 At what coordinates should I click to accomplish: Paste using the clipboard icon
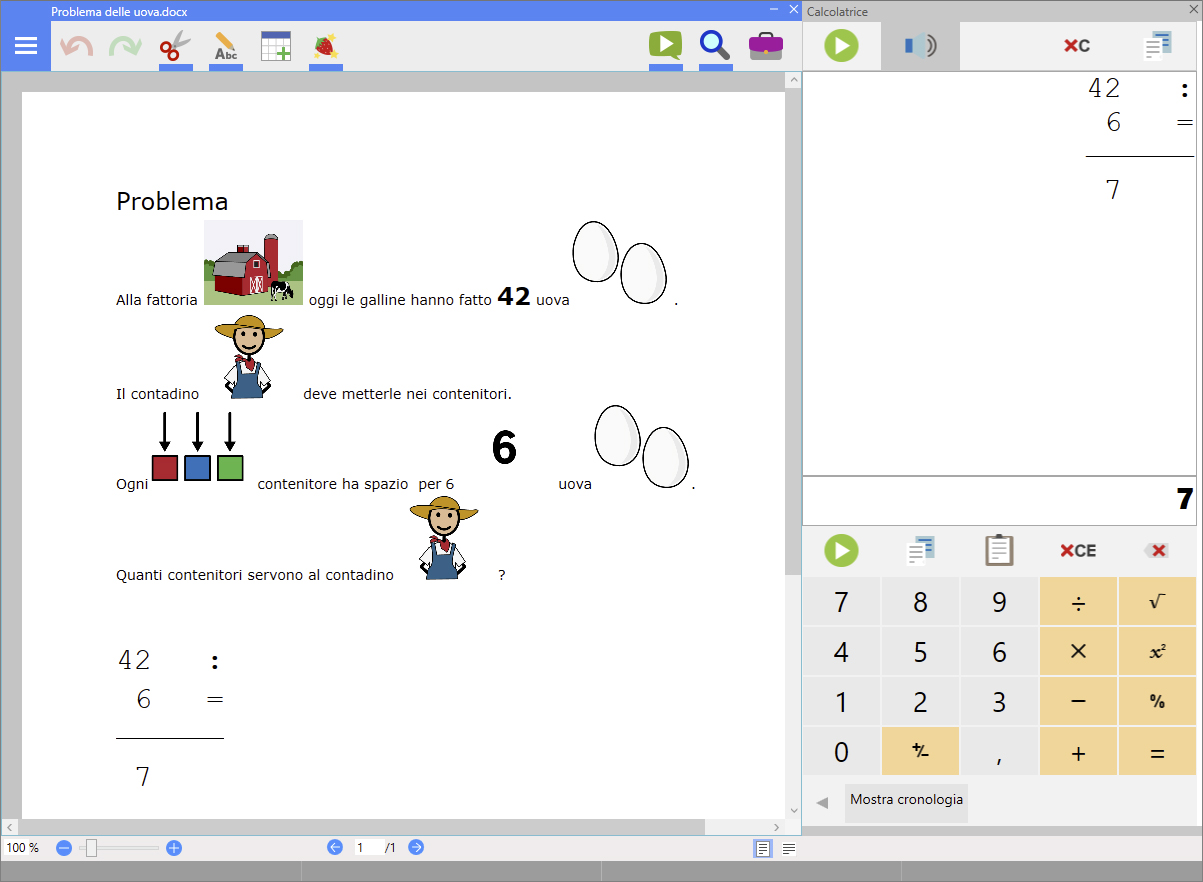click(x=999, y=550)
